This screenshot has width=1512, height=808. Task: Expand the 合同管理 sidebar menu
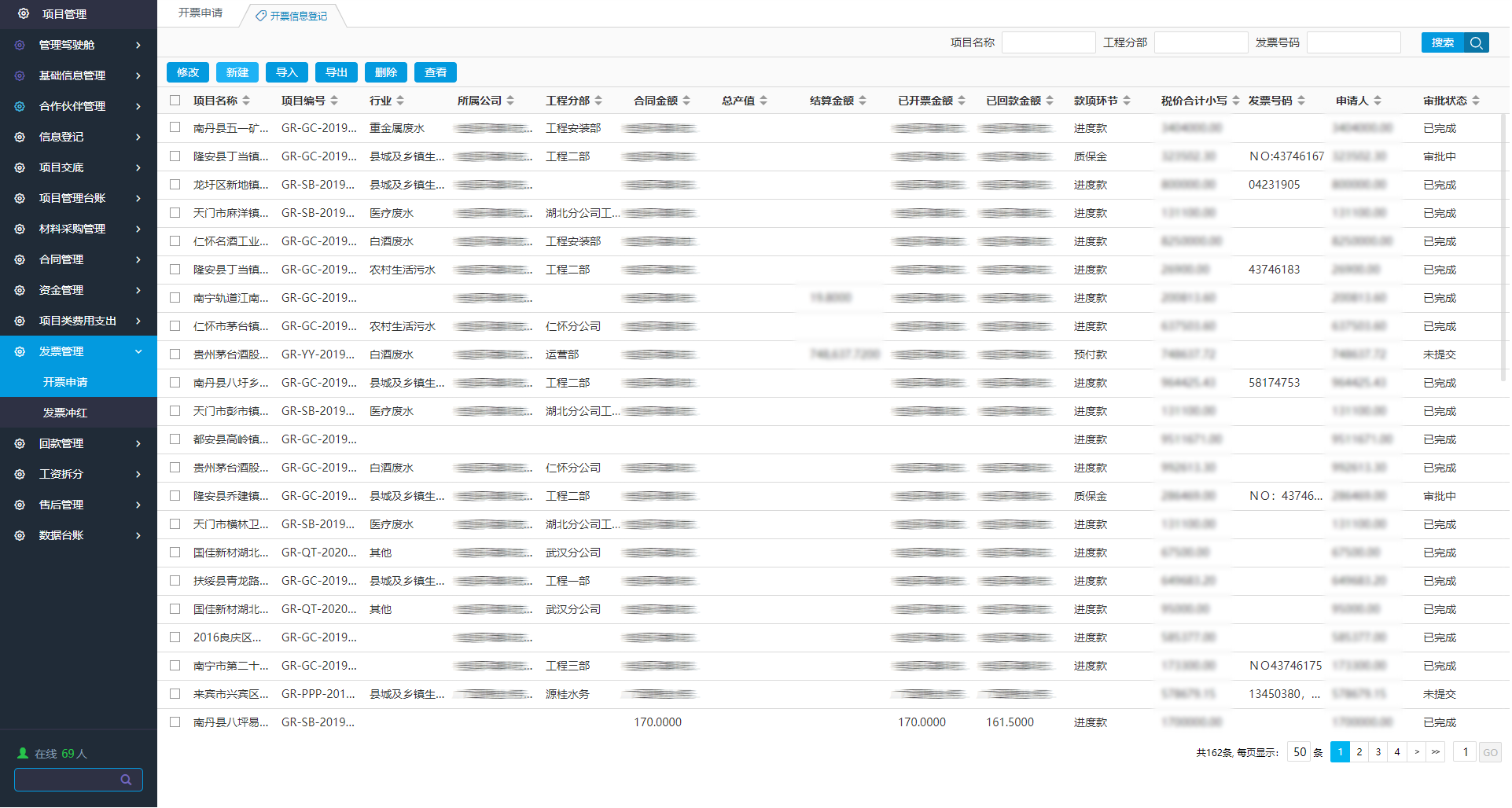click(x=138, y=259)
